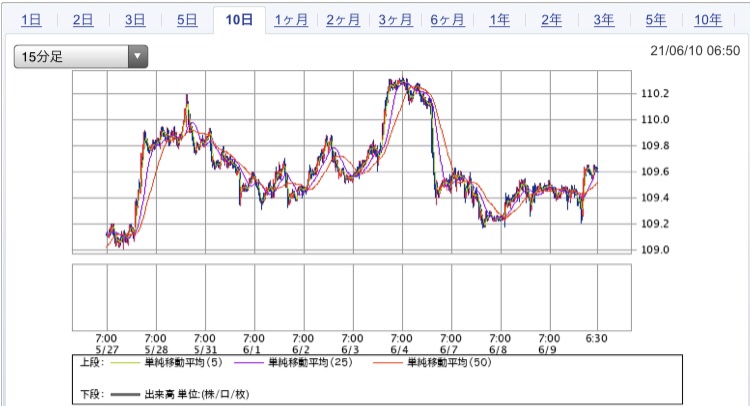Click the orange line swatch for 単純移動平均(50)

pyautogui.click(x=388, y=363)
